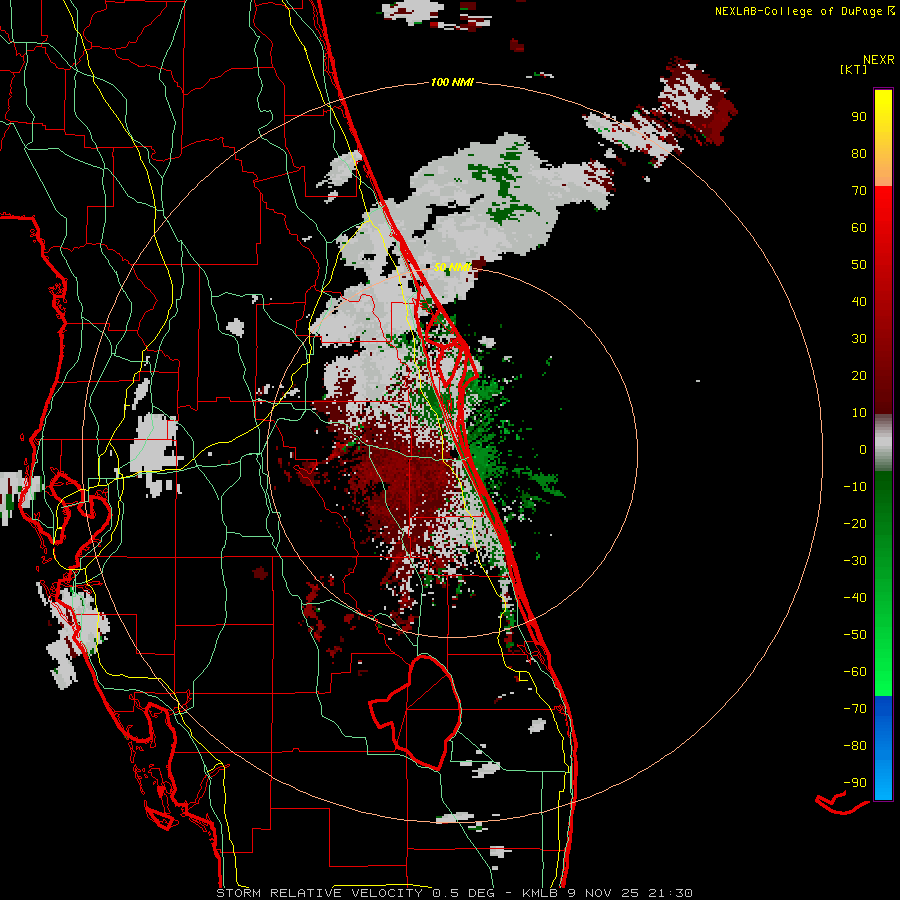Image resolution: width=900 pixels, height=900 pixels.
Task: Click the [KT] units label
Action: click(854, 69)
